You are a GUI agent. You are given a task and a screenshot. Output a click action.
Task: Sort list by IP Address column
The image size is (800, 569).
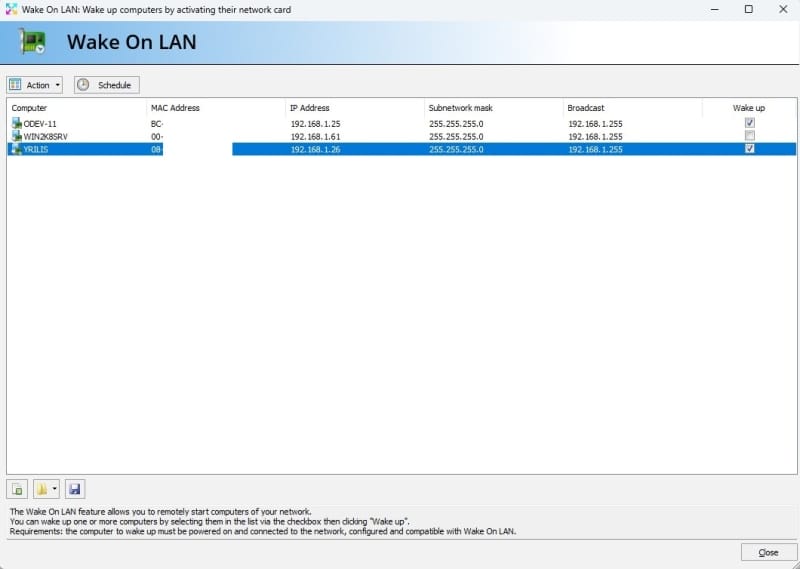(309, 108)
